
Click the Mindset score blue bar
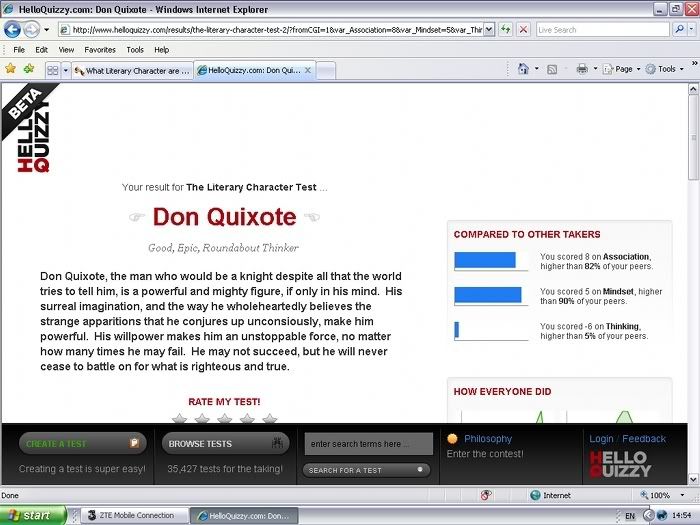pyautogui.click(x=488, y=295)
